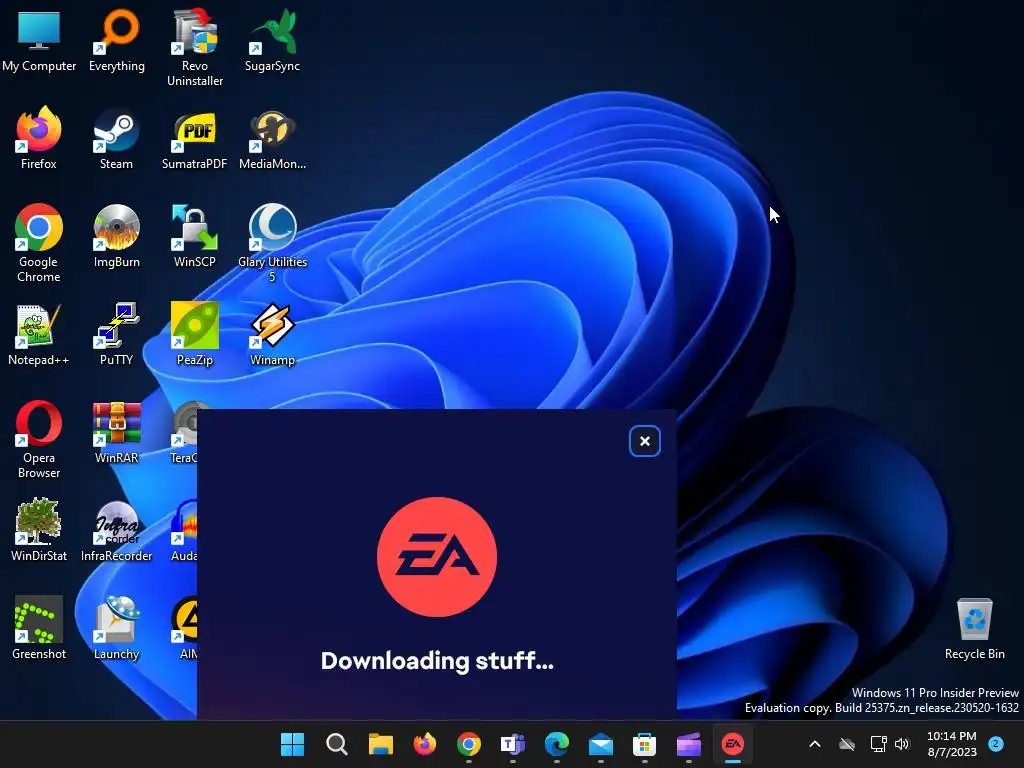Select the Opera Browser shortcut
Image resolution: width=1024 pixels, height=768 pixels.
pyautogui.click(x=39, y=440)
